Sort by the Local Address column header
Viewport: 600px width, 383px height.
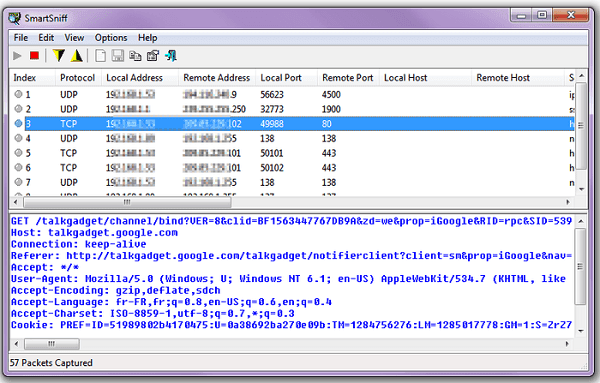pyautogui.click(x=140, y=78)
